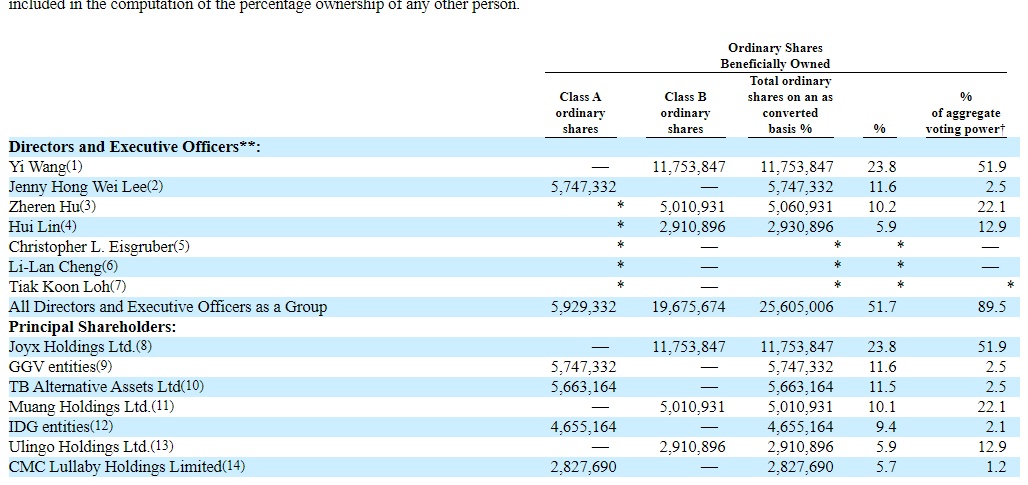Select the '% of aggregate voting power' header
Viewport: 1028px width, 485px height.
pyautogui.click(x=965, y=113)
